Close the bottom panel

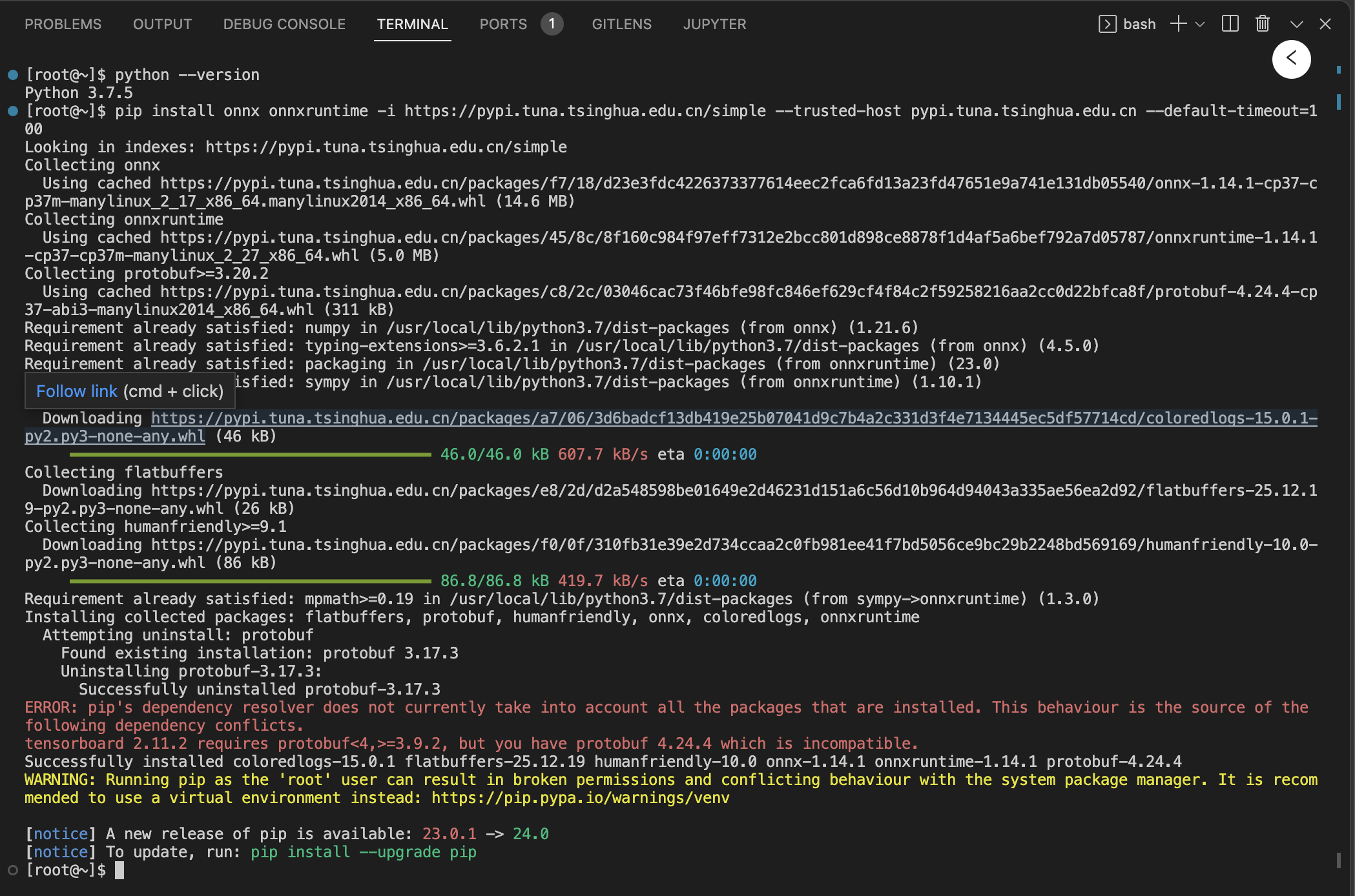coord(1325,25)
